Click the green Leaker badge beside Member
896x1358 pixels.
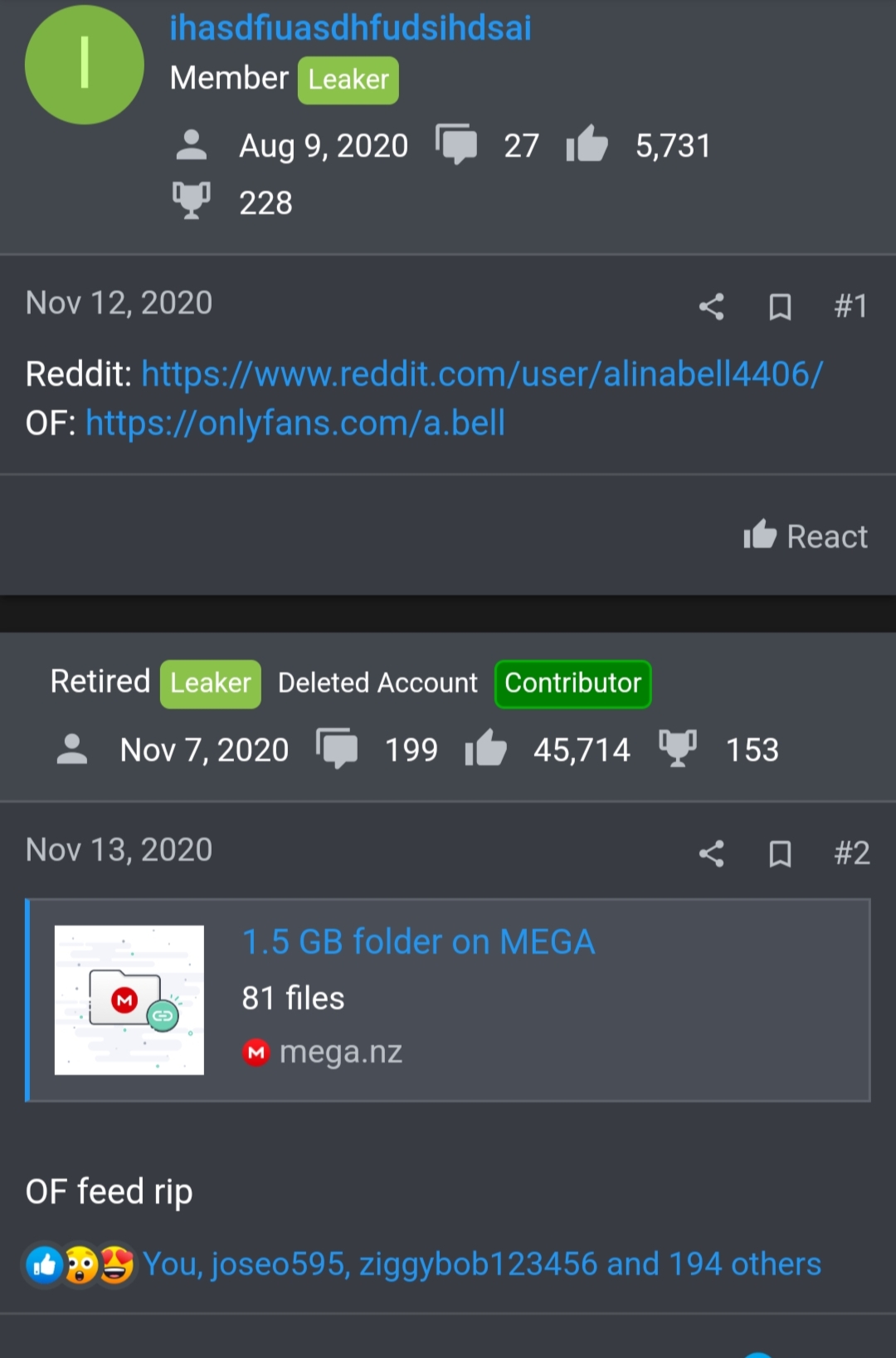tap(348, 81)
